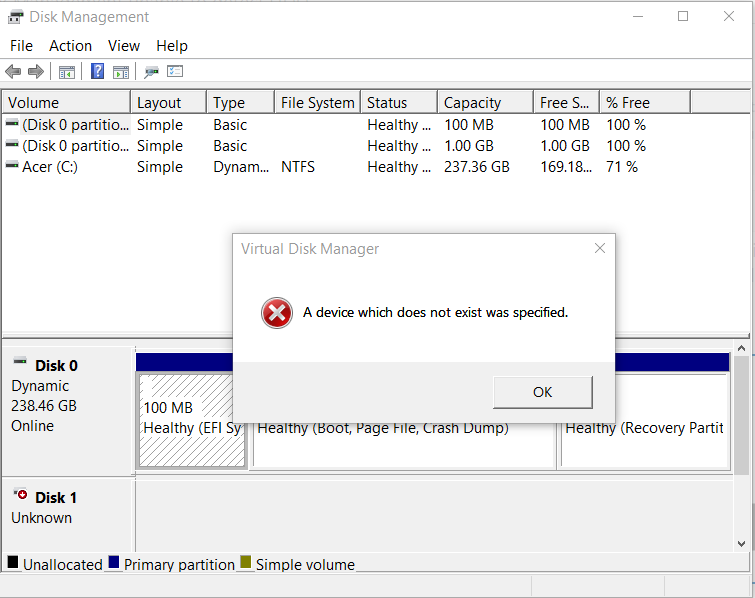
Task: Click the scroll down arrow in disk pane
Action: pos(741,544)
